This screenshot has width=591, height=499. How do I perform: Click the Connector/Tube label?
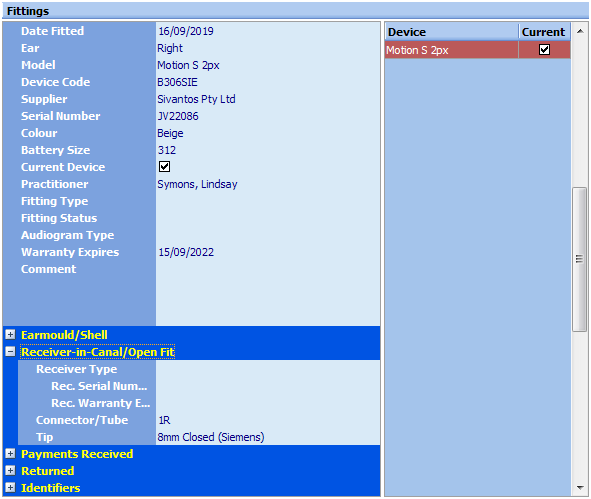[82, 420]
